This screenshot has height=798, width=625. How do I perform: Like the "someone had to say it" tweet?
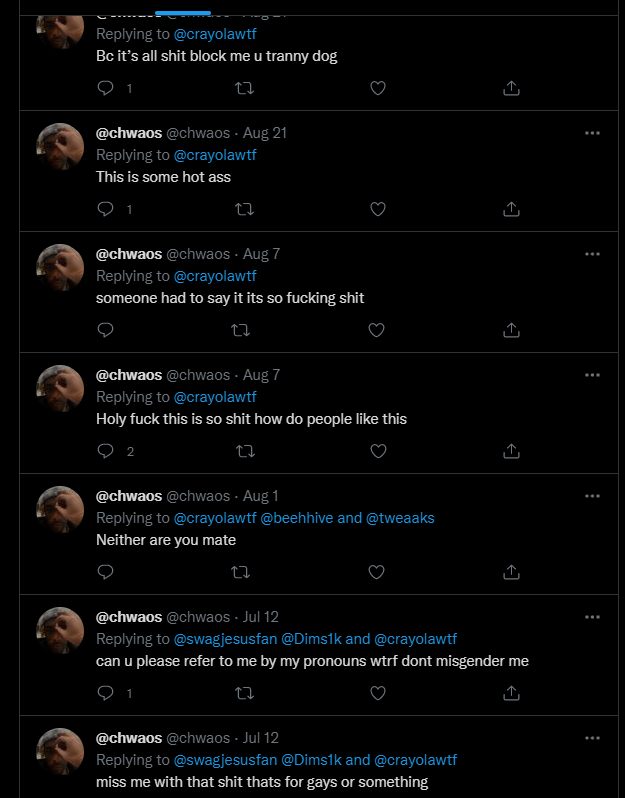(x=377, y=330)
